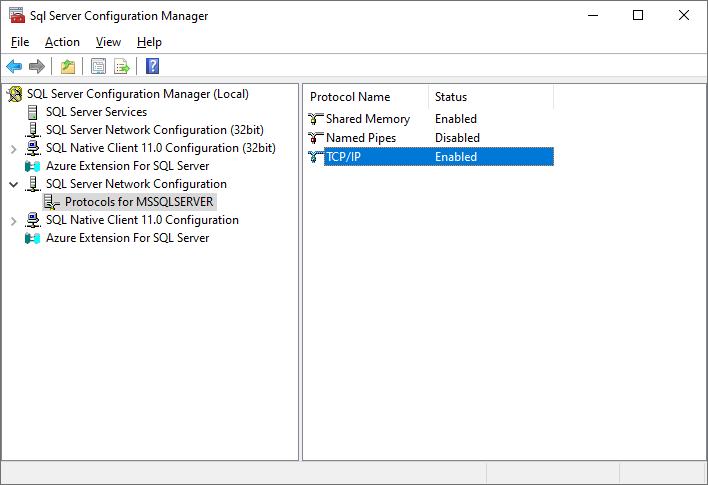Click the TCP/IP protocol icon
The width and height of the screenshot is (708, 485).
[x=316, y=157]
